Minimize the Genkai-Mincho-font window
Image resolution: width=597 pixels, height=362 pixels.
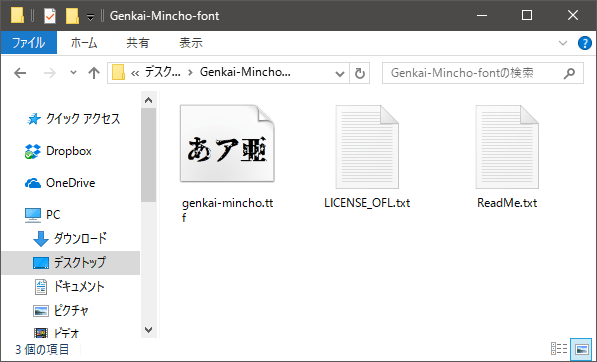(x=482, y=16)
